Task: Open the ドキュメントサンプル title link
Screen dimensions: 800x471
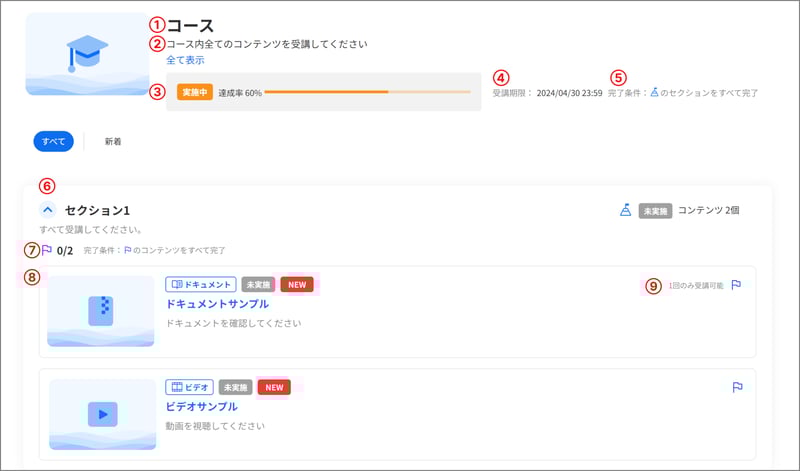Action: [x=216, y=304]
